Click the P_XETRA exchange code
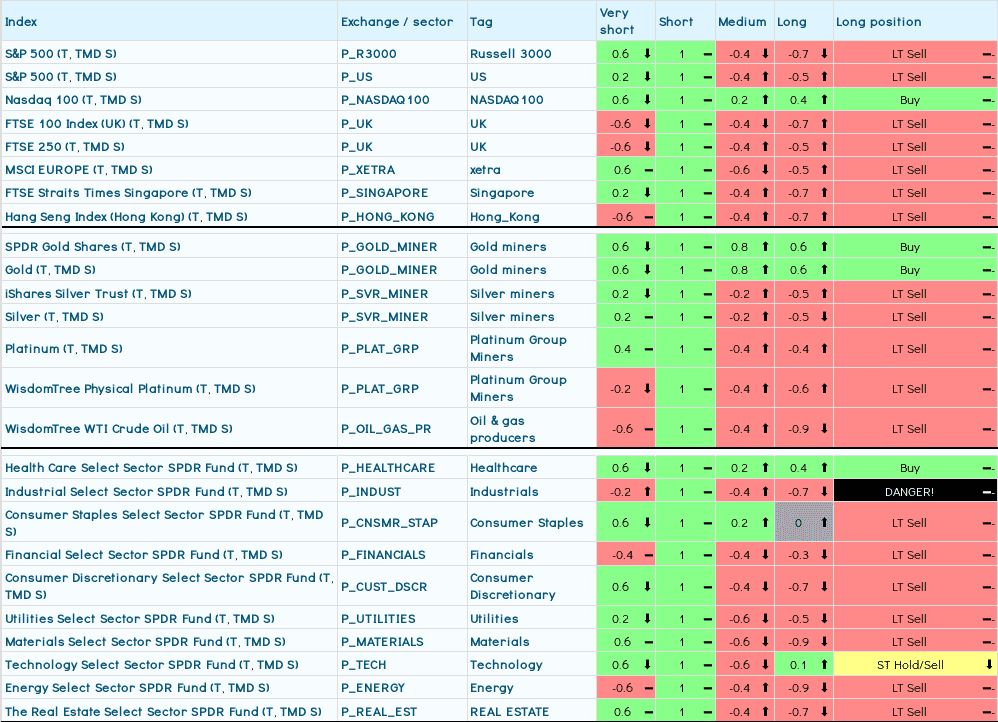Viewport: 998px width, 722px height. click(368, 170)
